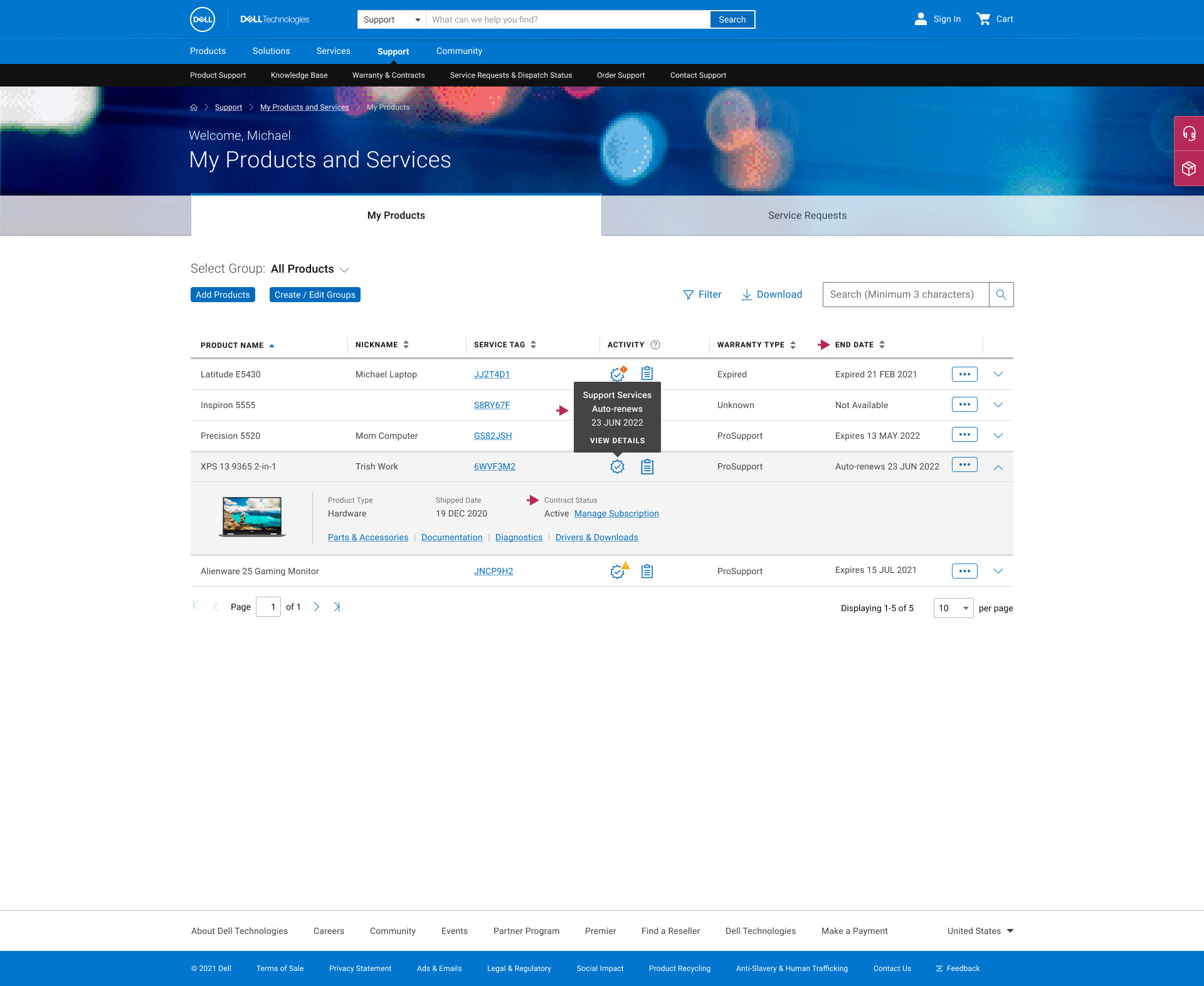1204x986 pixels.
Task: Open clipboard icon for XPS 13 9365
Action: (647, 466)
